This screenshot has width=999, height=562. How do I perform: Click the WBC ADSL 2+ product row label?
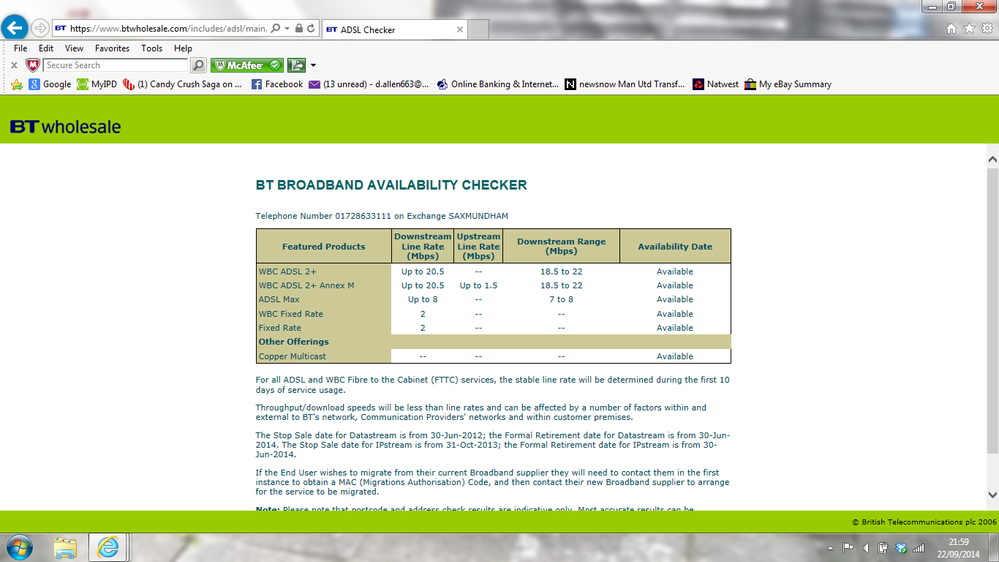click(287, 271)
